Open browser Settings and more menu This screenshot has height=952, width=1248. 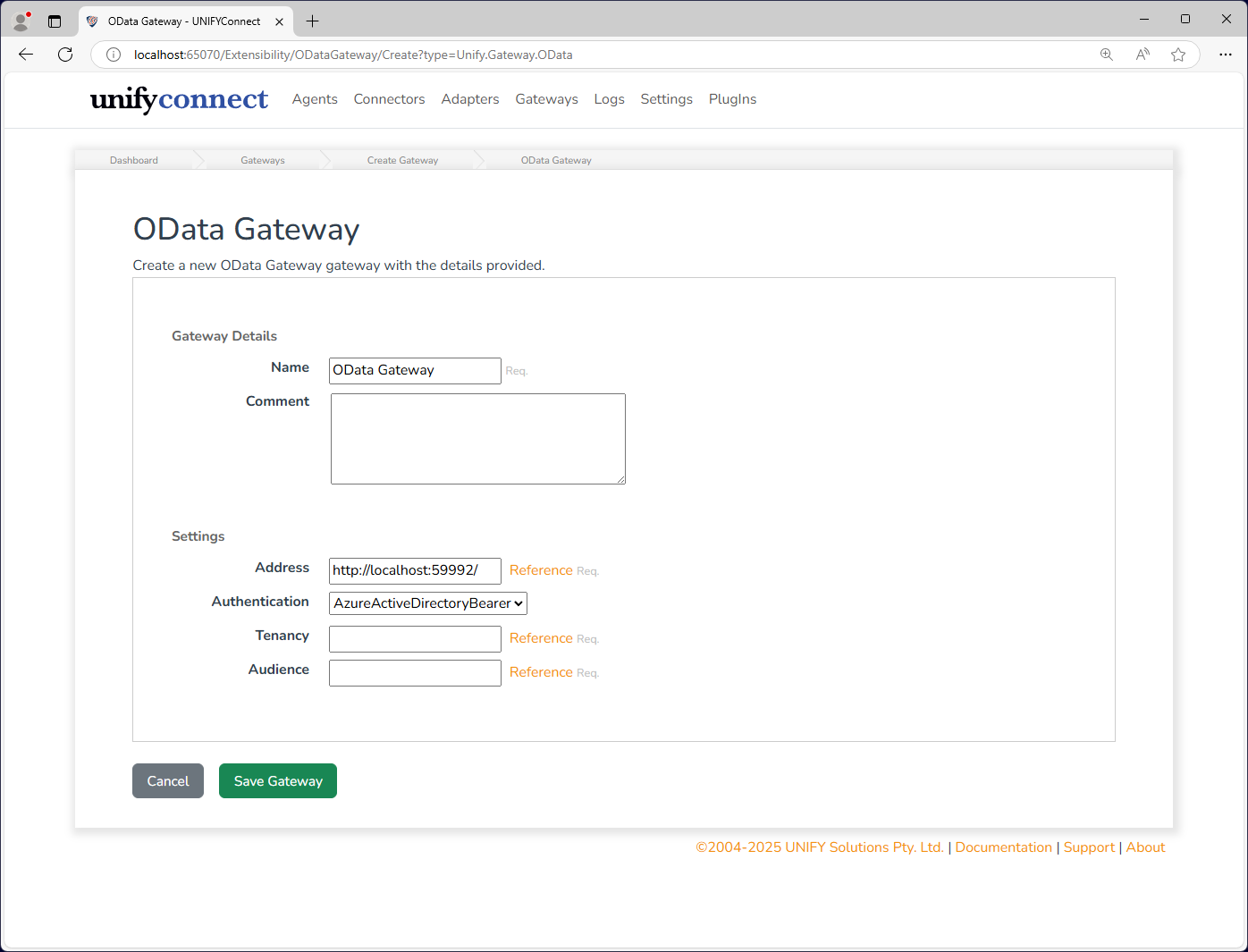pos(1226,55)
